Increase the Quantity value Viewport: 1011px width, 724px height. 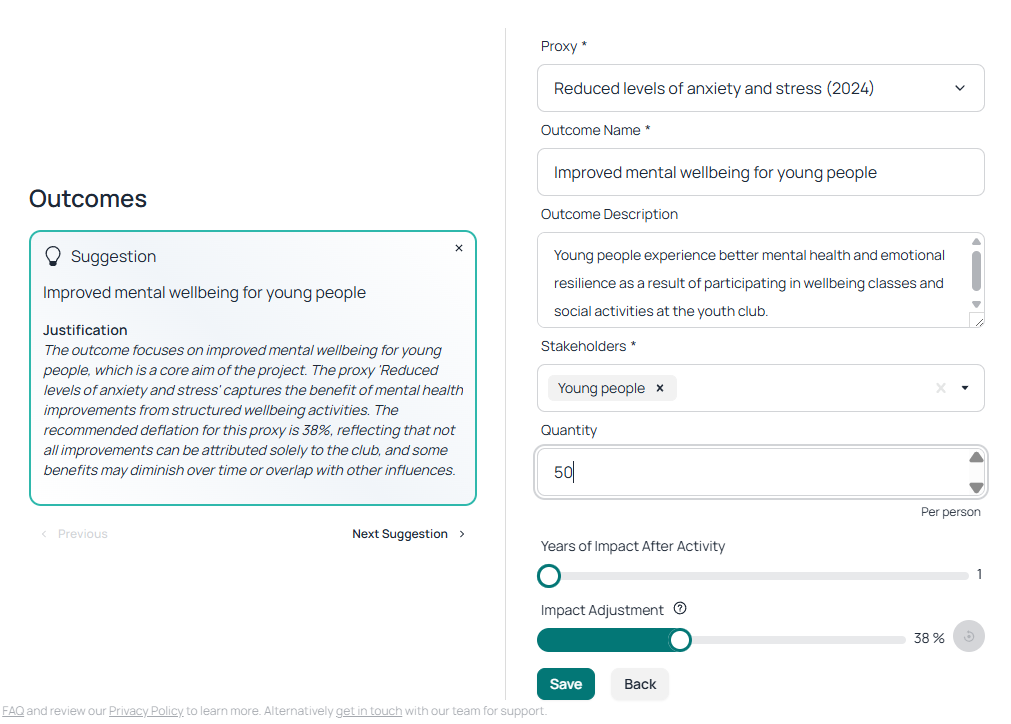(x=976, y=458)
